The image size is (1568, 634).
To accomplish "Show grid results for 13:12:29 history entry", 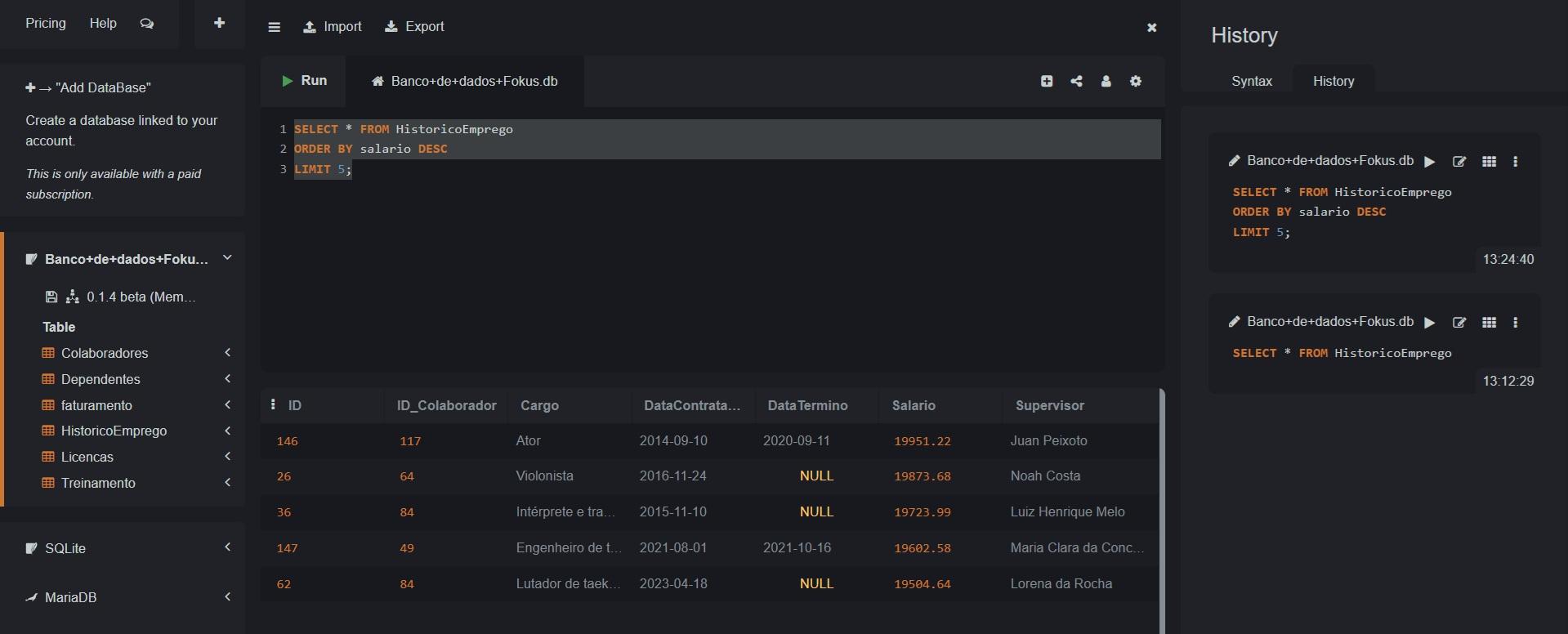I will (1490, 323).
